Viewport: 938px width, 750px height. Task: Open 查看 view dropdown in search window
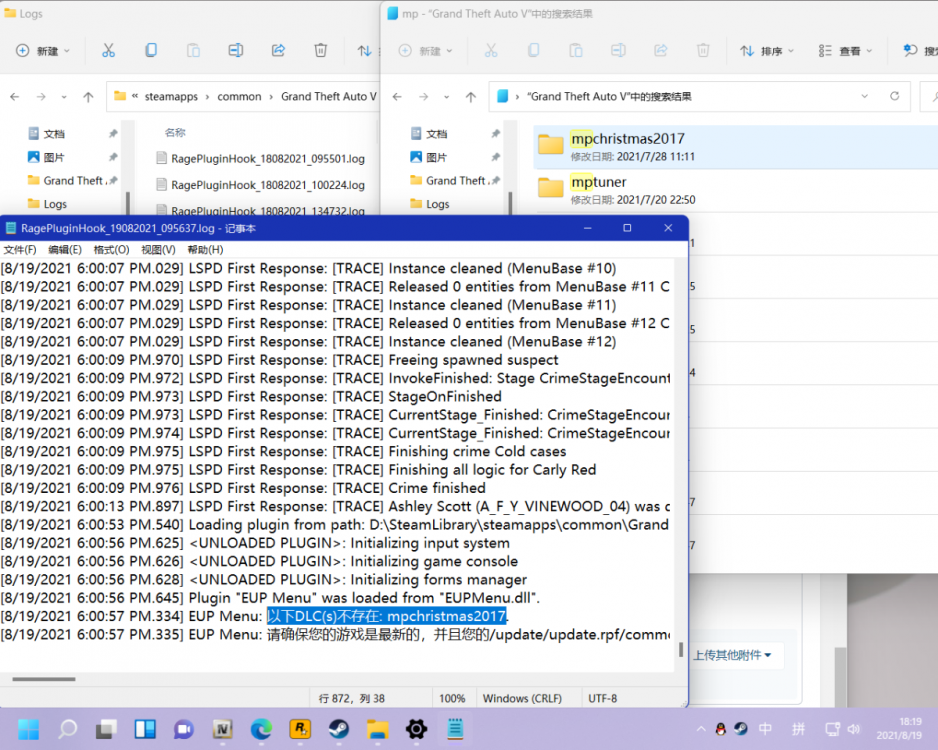point(845,51)
